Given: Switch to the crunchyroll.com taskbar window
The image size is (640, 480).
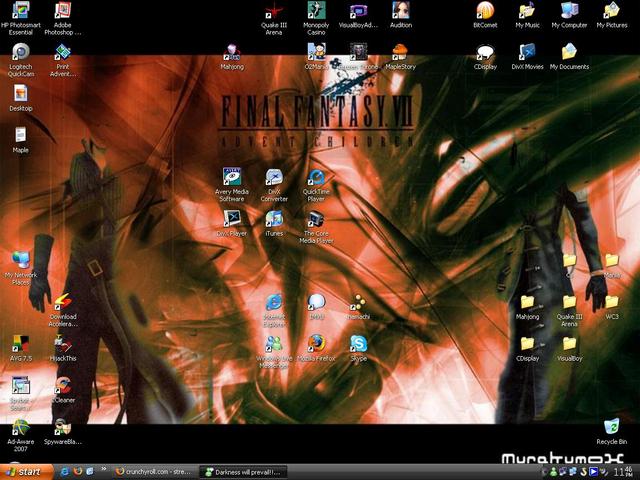Looking at the screenshot, I should click(x=154, y=472).
